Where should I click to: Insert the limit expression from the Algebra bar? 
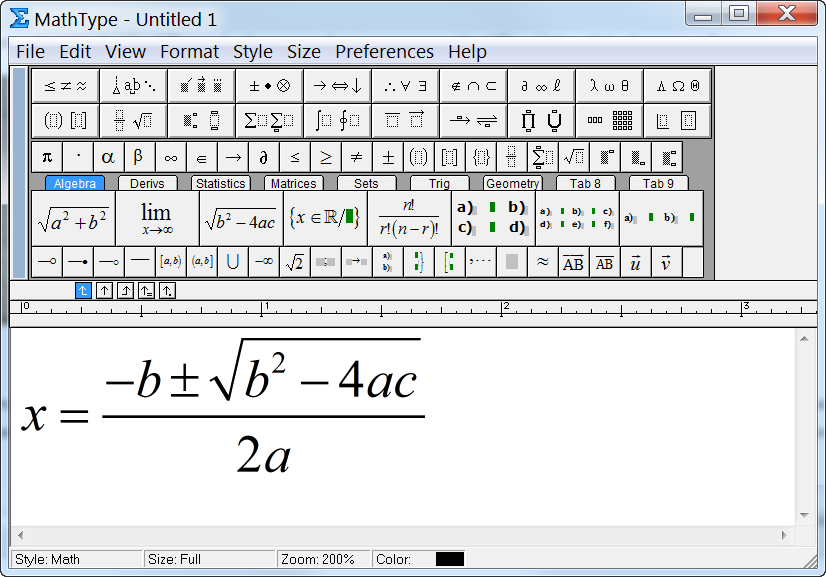155,217
